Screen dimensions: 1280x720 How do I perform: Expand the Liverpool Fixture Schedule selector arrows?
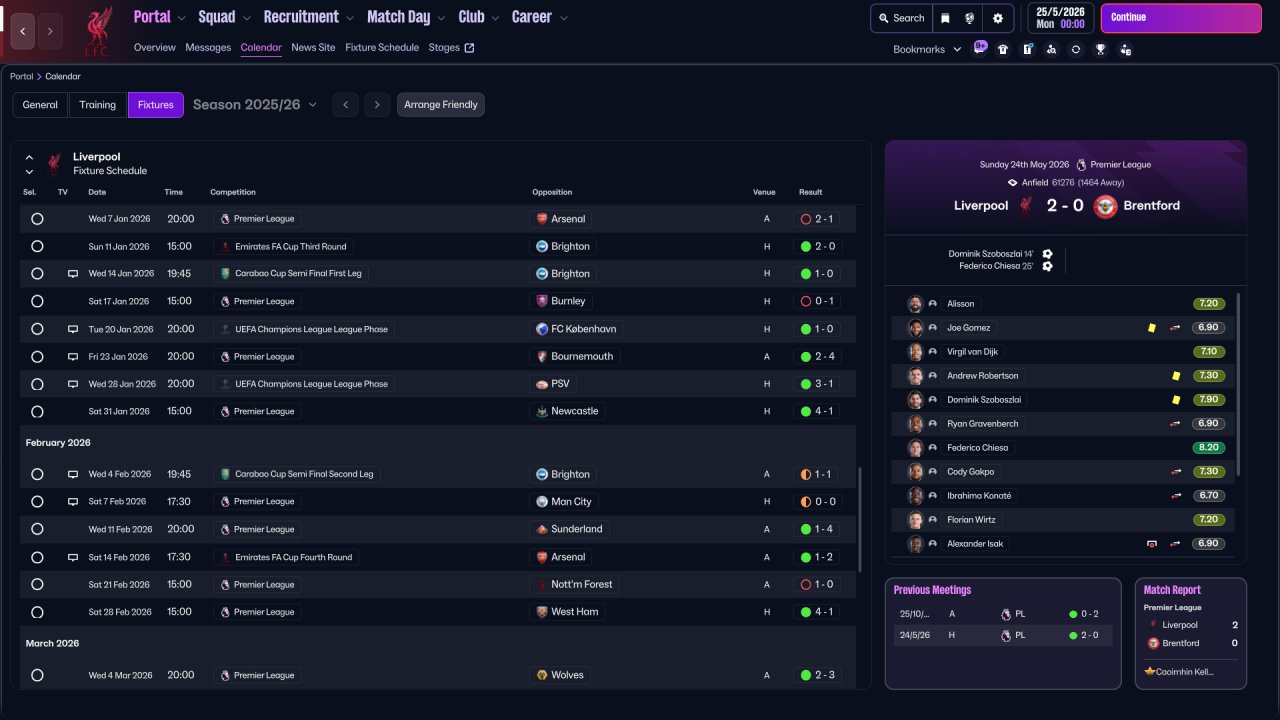pos(29,164)
